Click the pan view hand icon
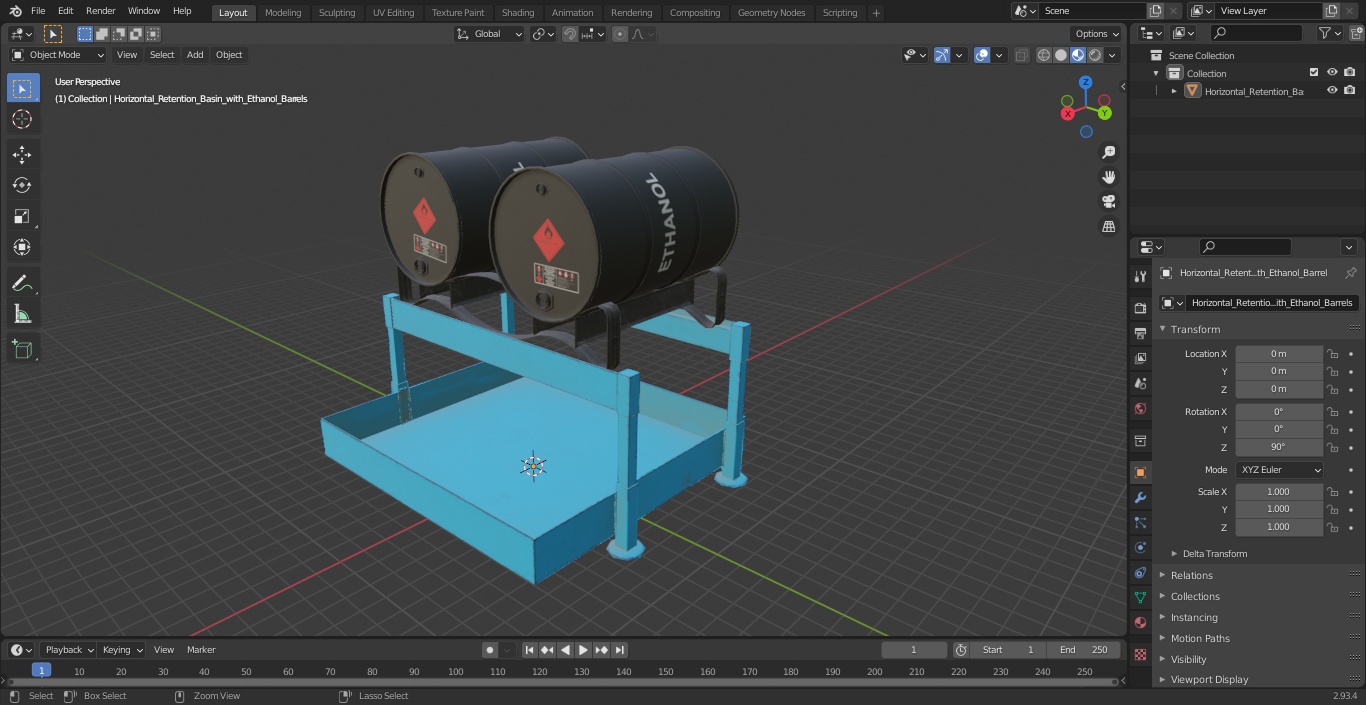The image size is (1366, 705). (1108, 177)
